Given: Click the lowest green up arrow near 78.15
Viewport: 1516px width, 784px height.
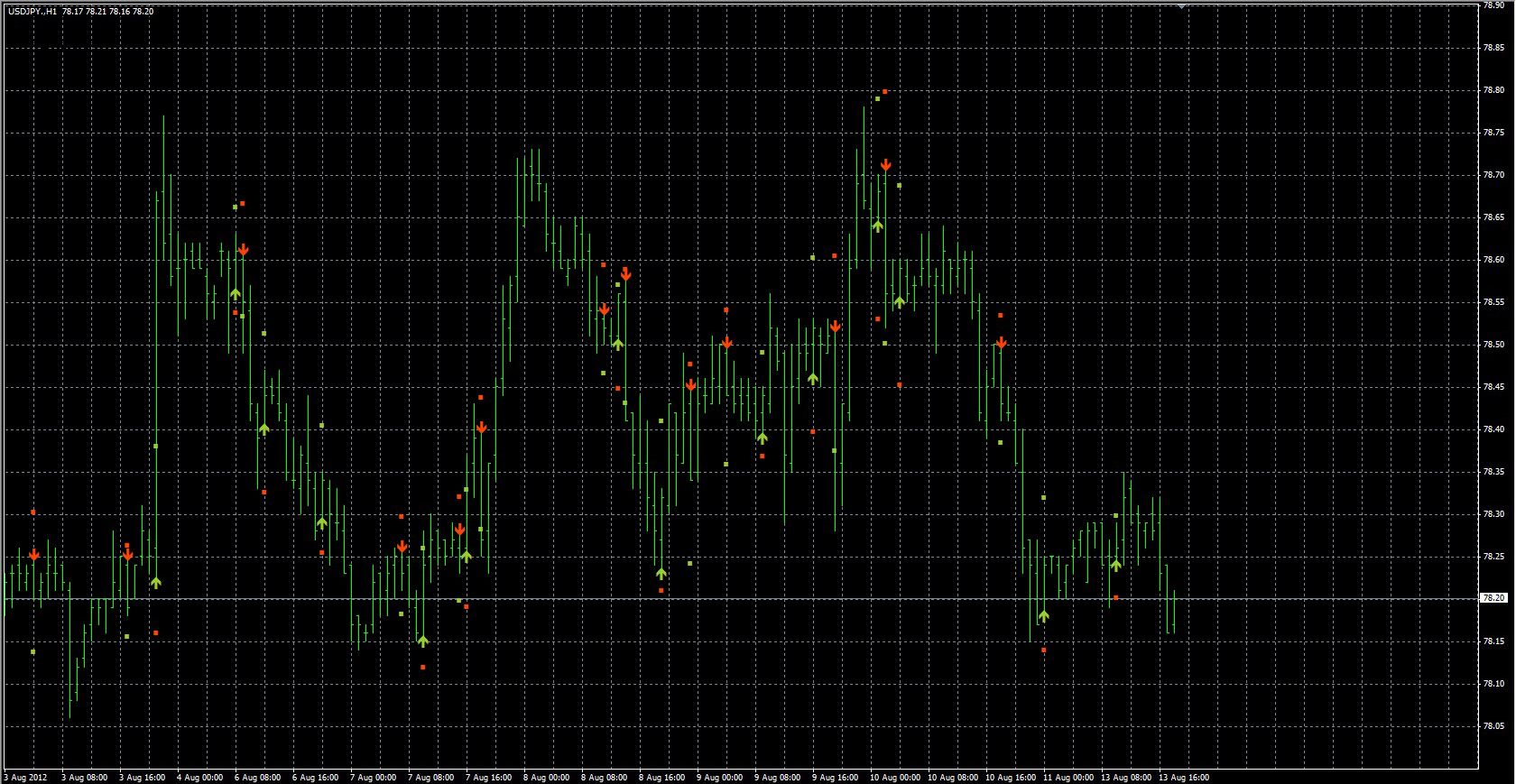Looking at the screenshot, I should [x=423, y=641].
